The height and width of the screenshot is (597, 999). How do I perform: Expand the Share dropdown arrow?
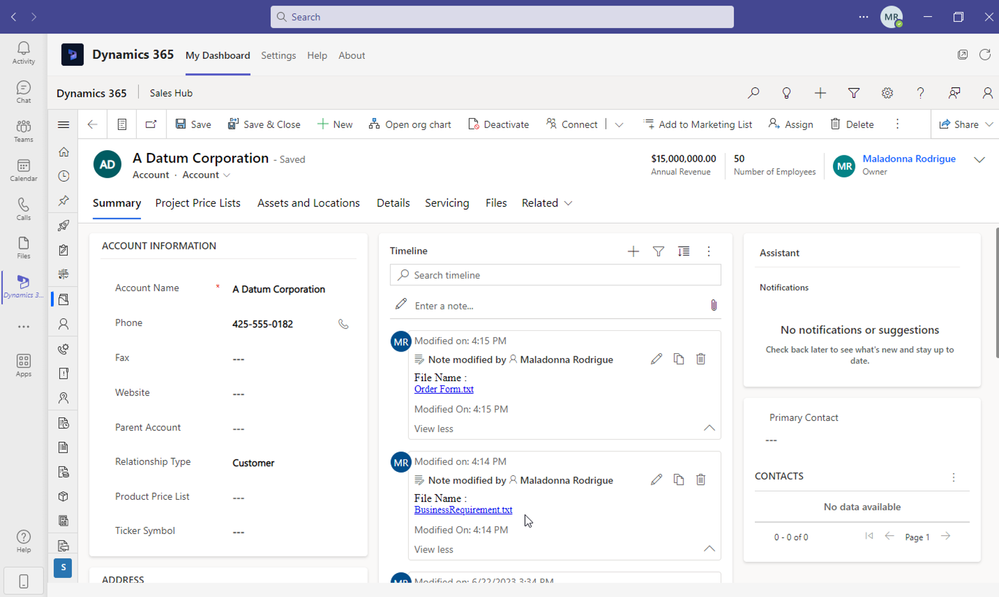pyautogui.click(x=989, y=124)
